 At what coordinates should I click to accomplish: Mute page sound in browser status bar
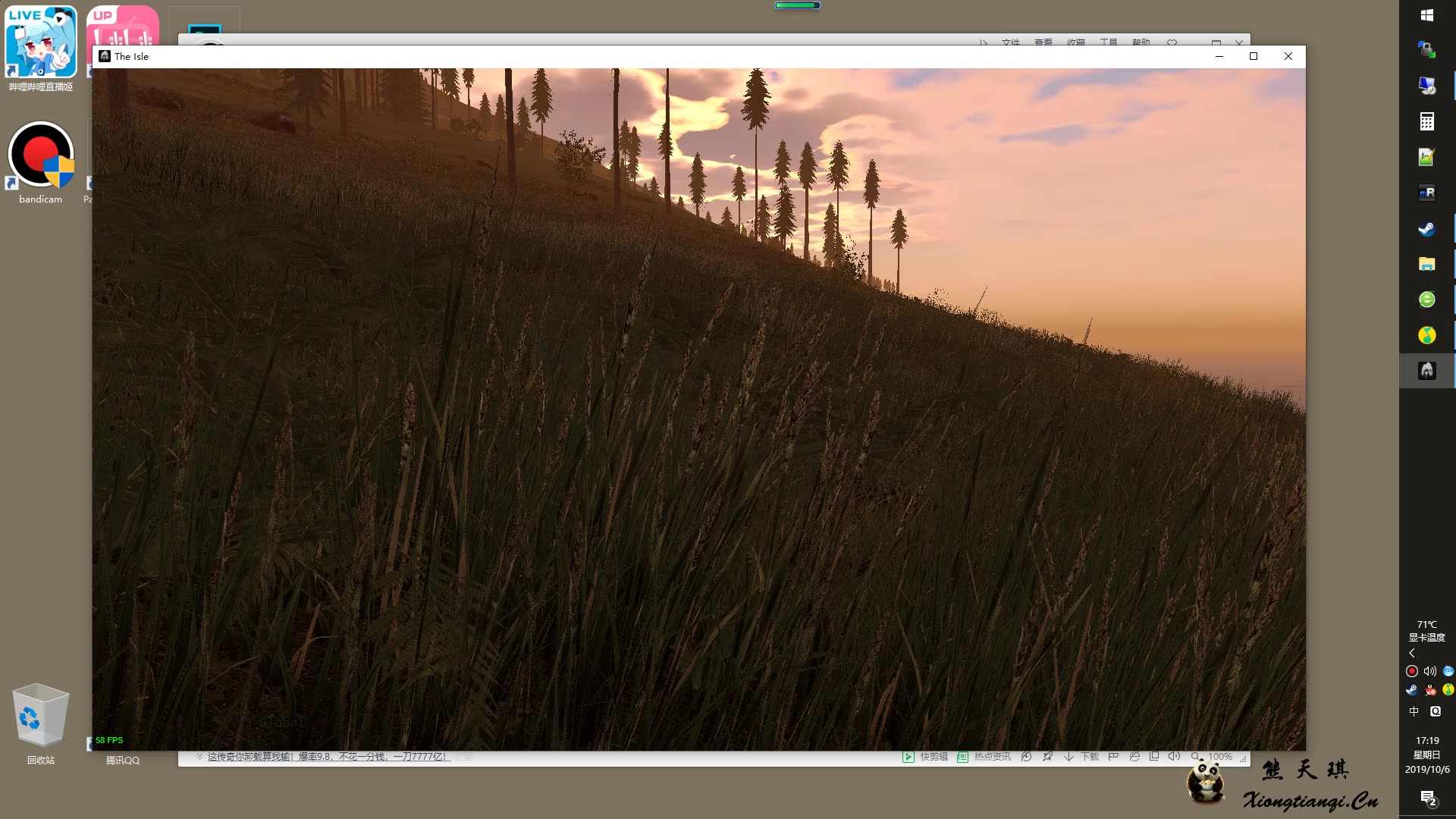click(1174, 757)
